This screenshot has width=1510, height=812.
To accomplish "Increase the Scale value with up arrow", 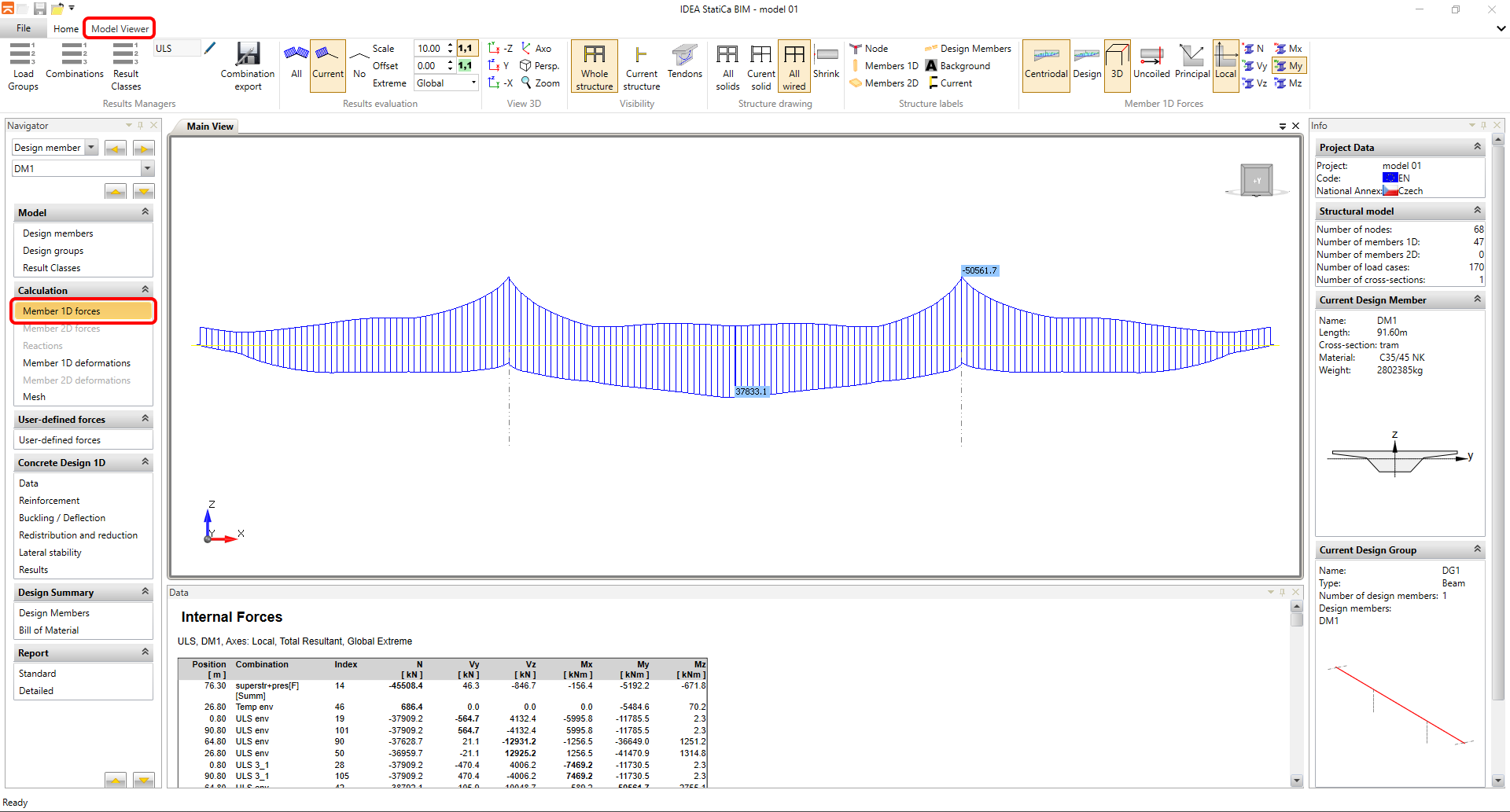I will (450, 46).
